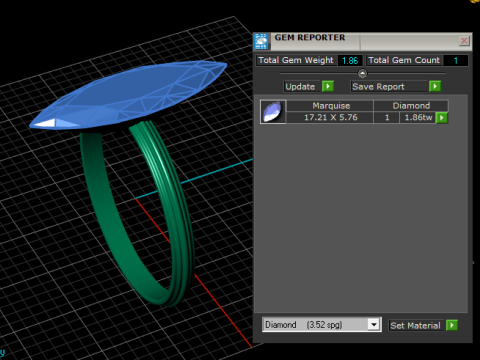Click the 1.86tw weight cell
Viewport: 480px width, 360px height.
[x=418, y=117]
